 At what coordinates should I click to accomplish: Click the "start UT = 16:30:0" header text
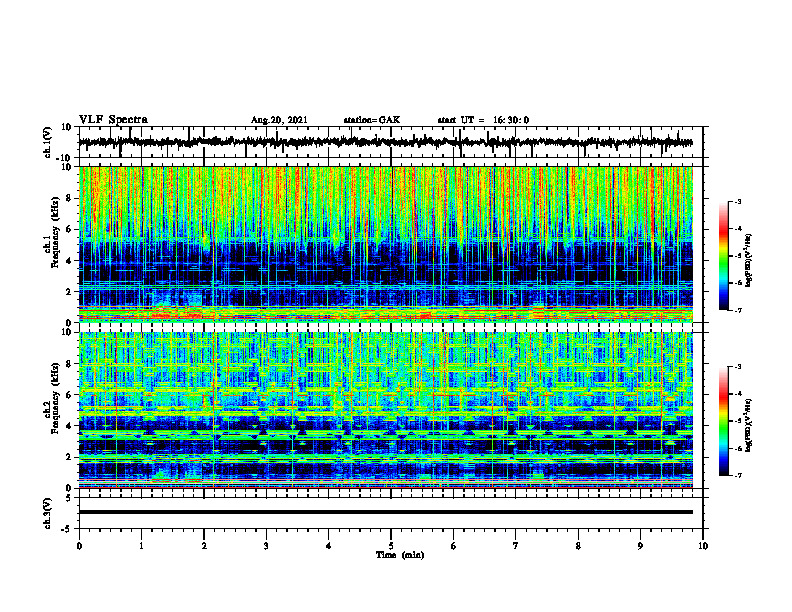(x=483, y=120)
